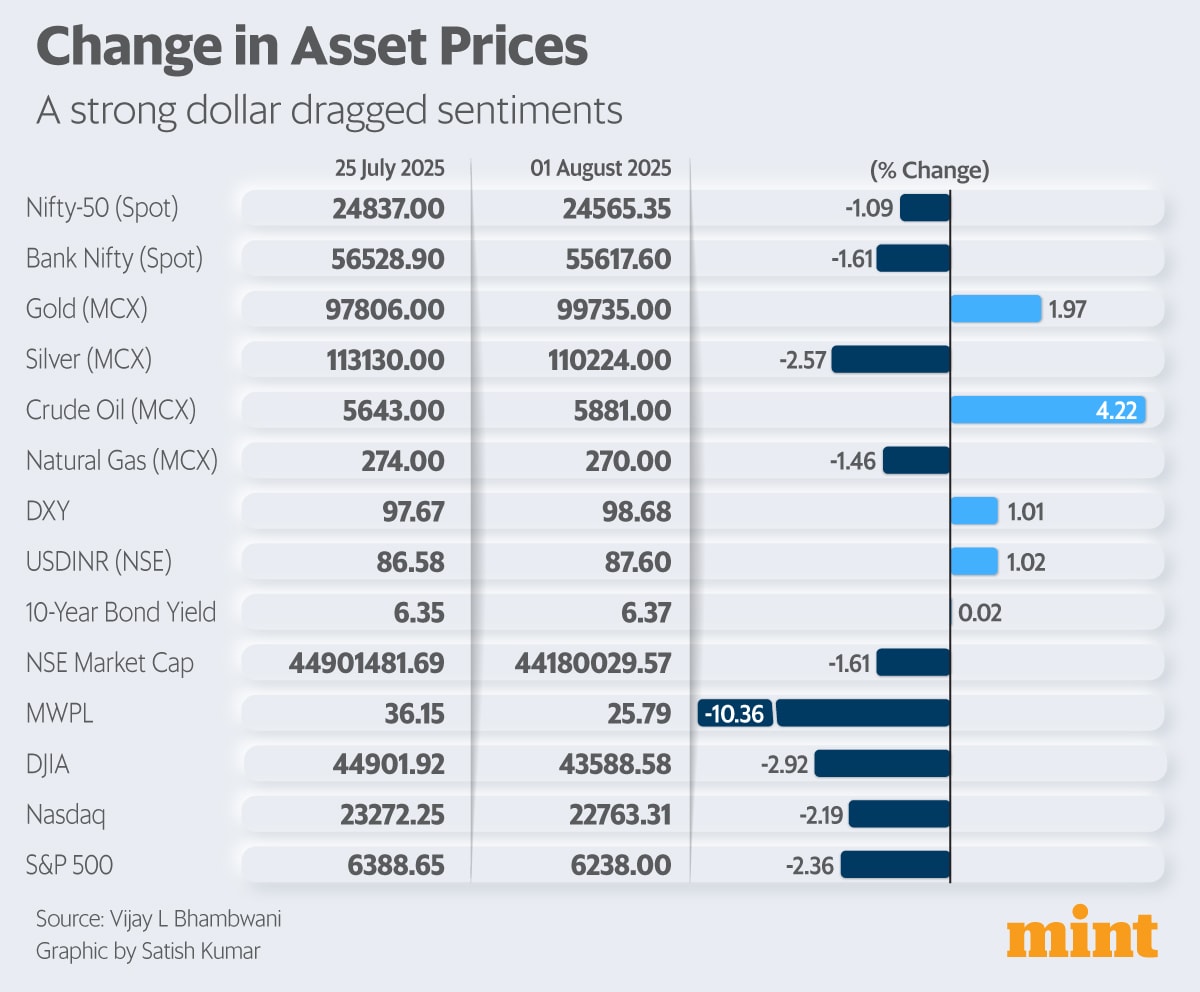Click the (% Change) column header
1200x992 pixels.
pos(929,170)
